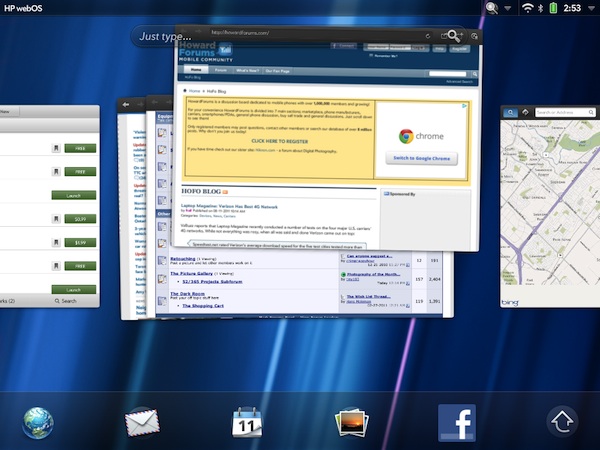Toggle the Remember Me checkbox
The height and width of the screenshot is (450, 600).
point(371,55)
